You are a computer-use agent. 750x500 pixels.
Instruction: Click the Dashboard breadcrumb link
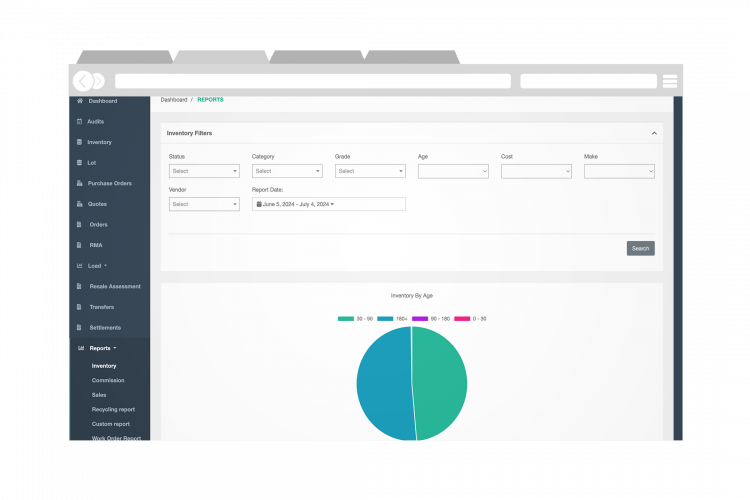click(x=174, y=100)
